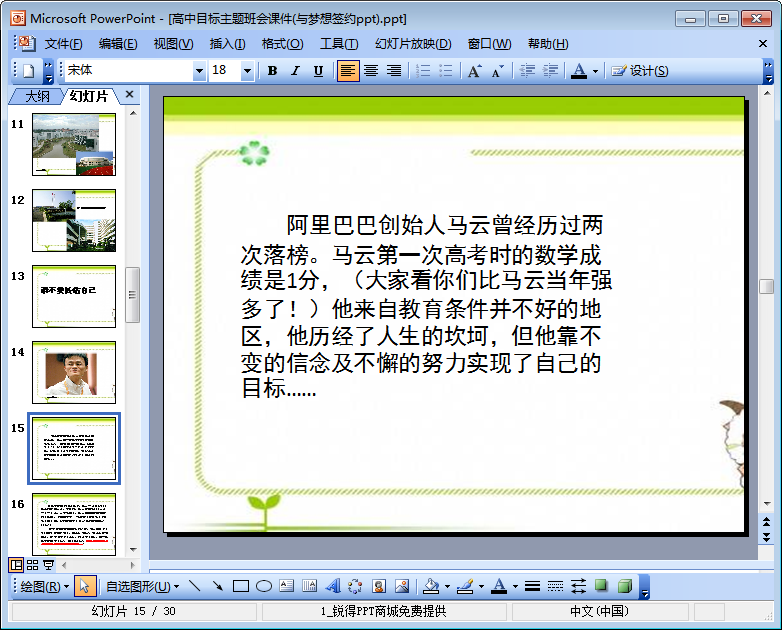Open the 自选图形(U) AutoShapes menu

[x=142, y=587]
